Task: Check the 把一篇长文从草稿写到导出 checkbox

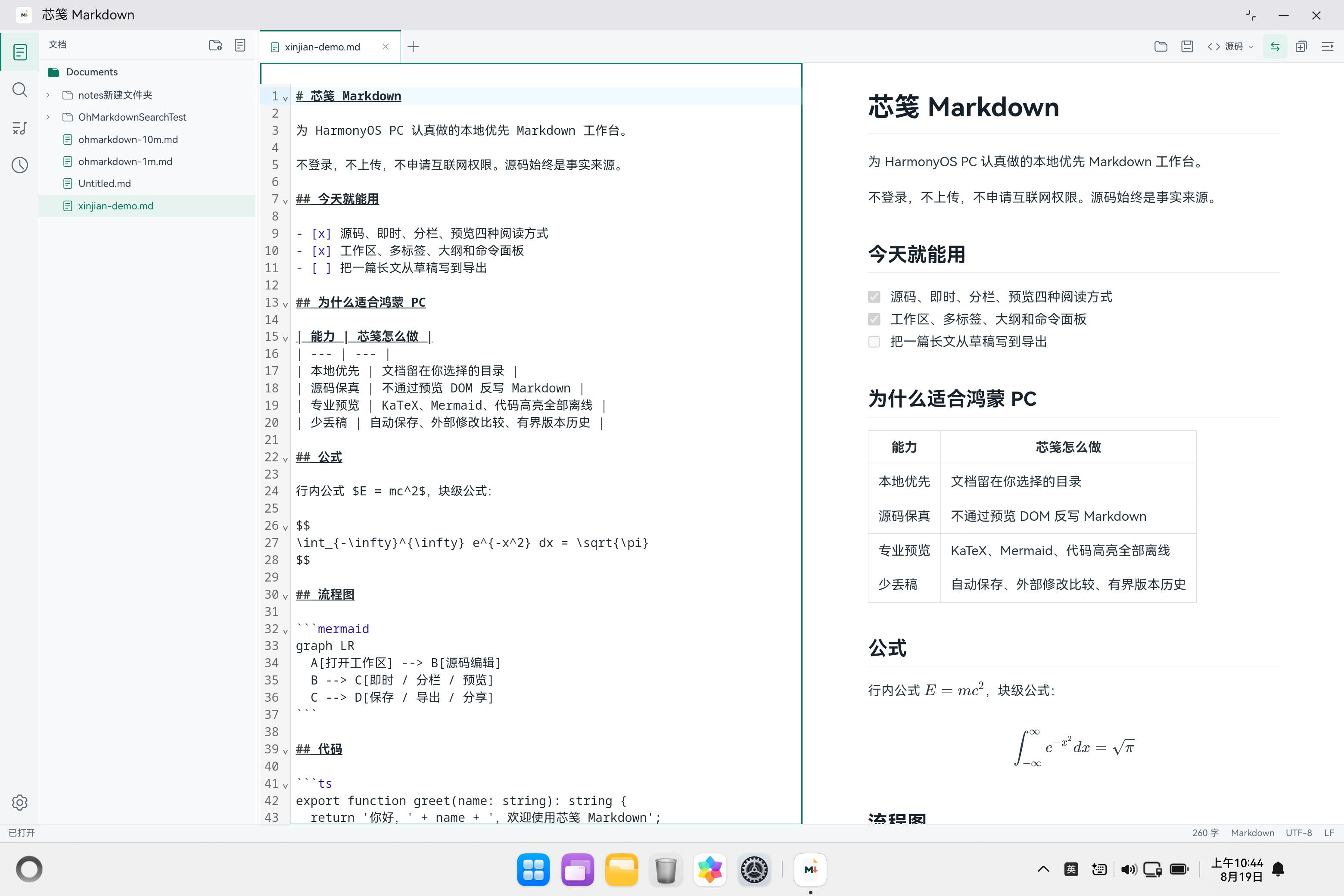Action: point(874,342)
